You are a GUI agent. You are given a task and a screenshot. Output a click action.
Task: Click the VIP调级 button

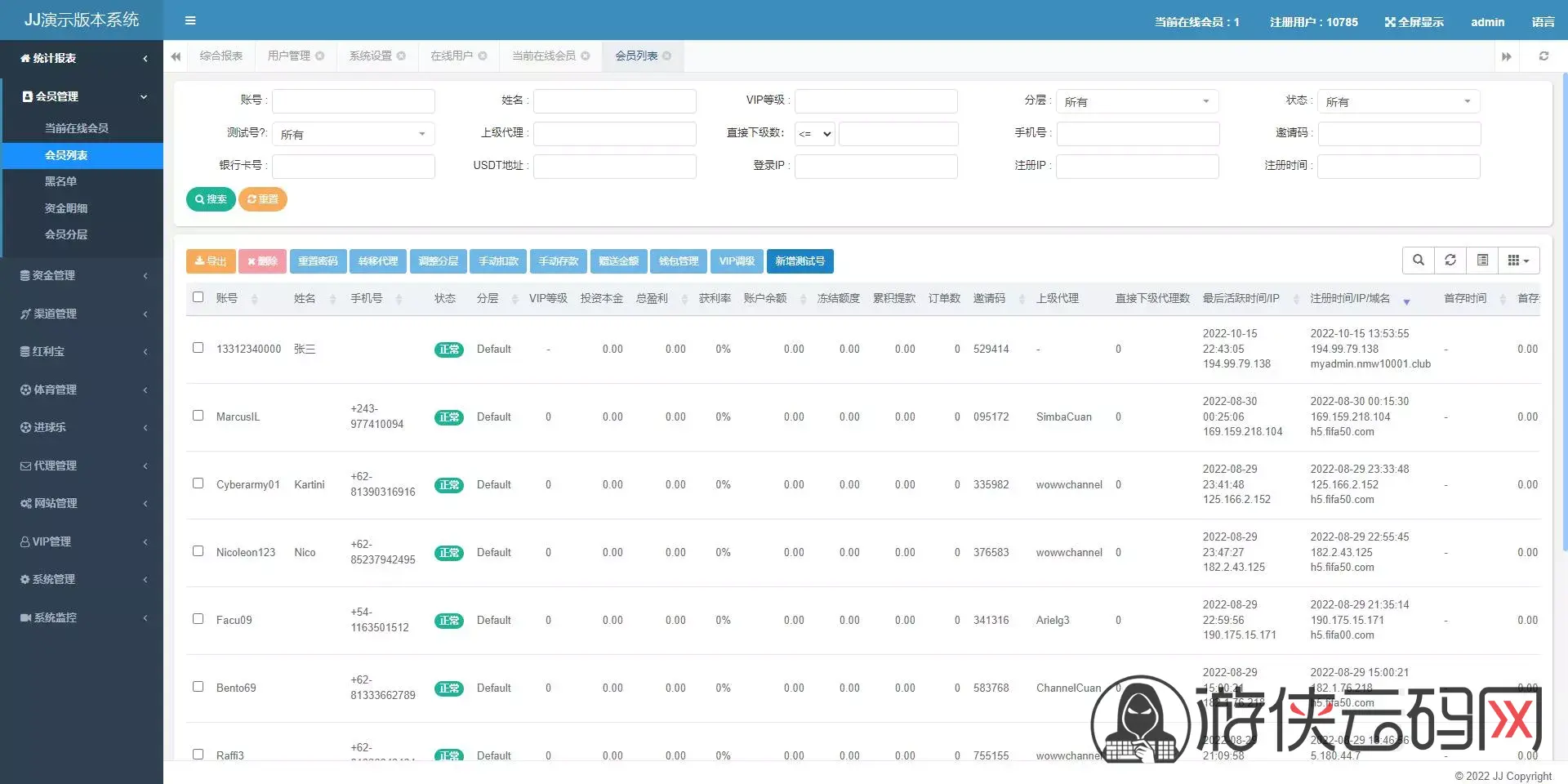click(737, 261)
